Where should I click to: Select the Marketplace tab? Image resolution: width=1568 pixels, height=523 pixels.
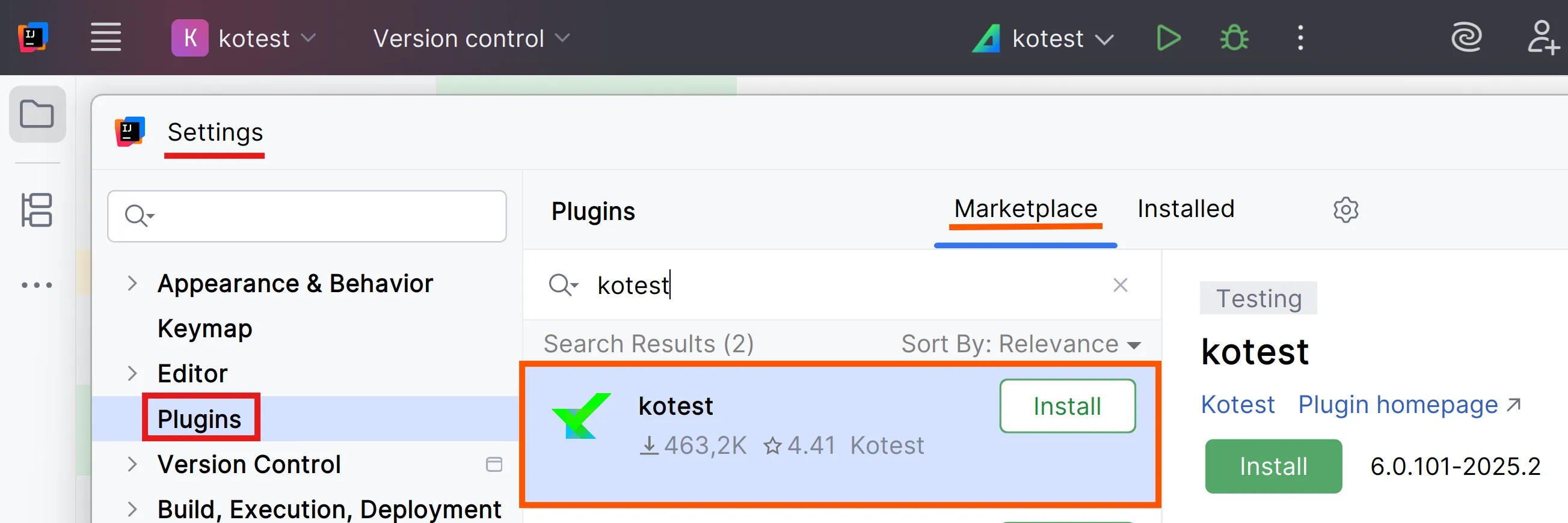[x=1025, y=209]
